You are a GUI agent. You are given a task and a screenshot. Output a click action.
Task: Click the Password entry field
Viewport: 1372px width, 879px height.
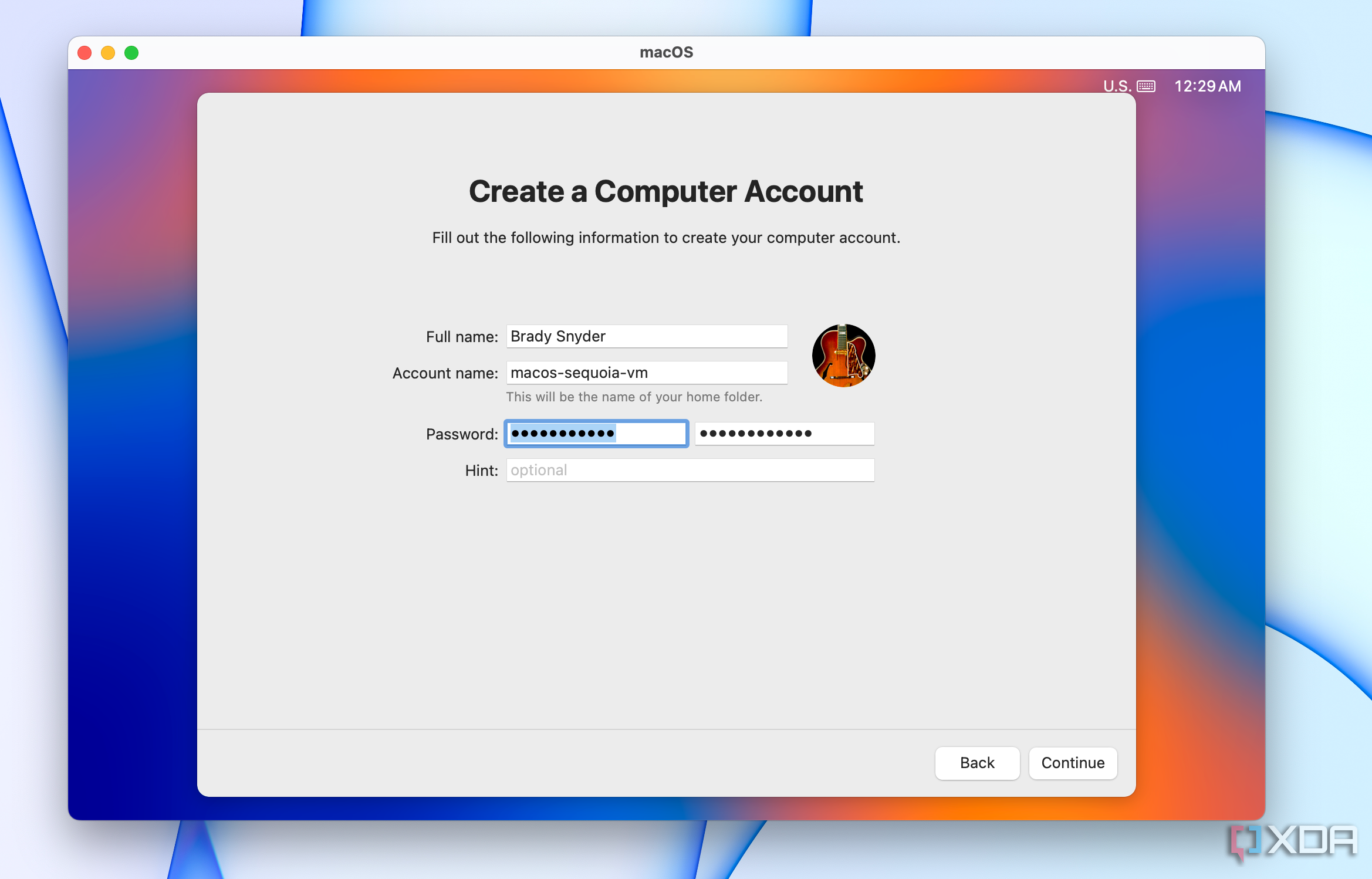tap(595, 433)
